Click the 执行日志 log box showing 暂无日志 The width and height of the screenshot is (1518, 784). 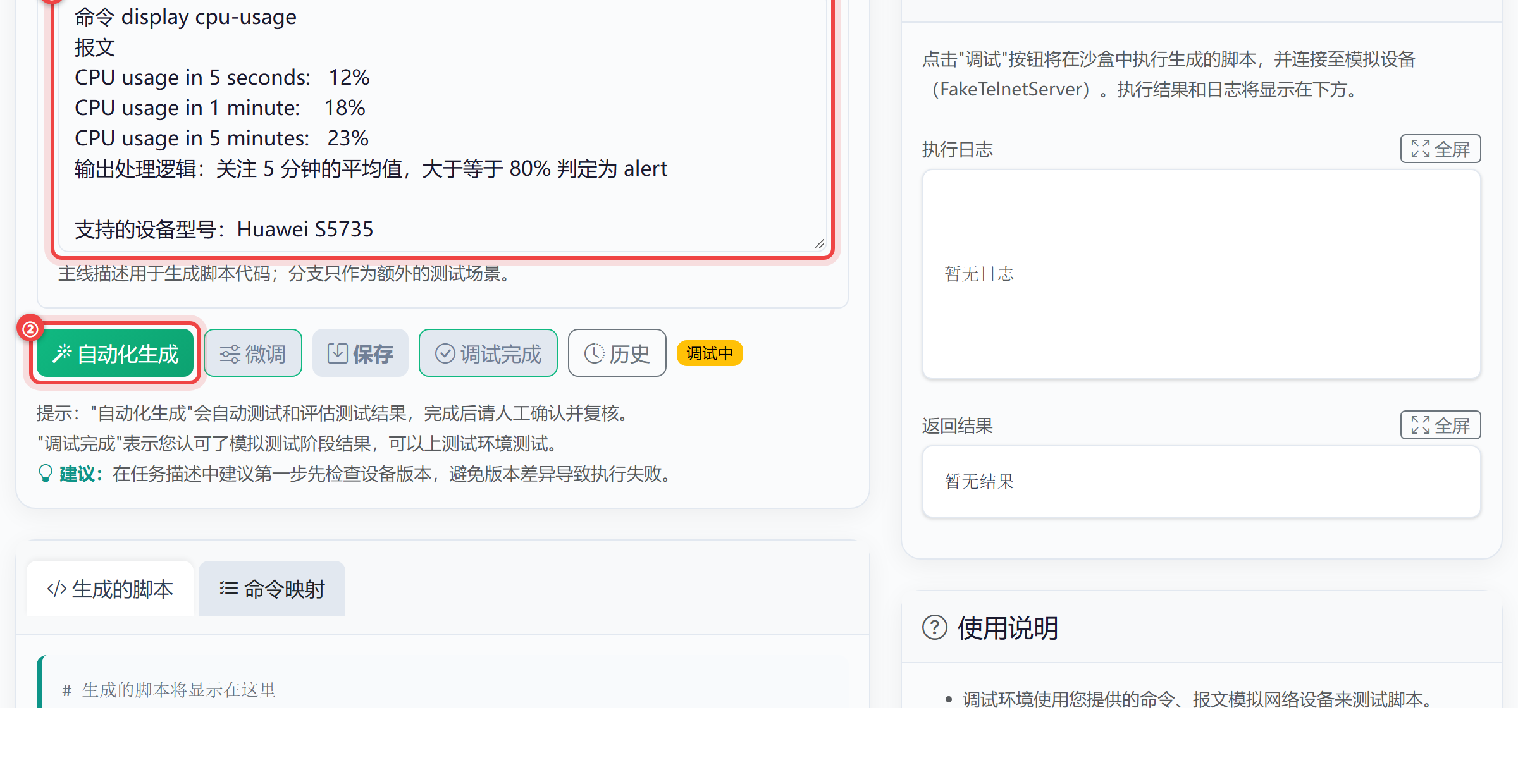click(x=1201, y=274)
